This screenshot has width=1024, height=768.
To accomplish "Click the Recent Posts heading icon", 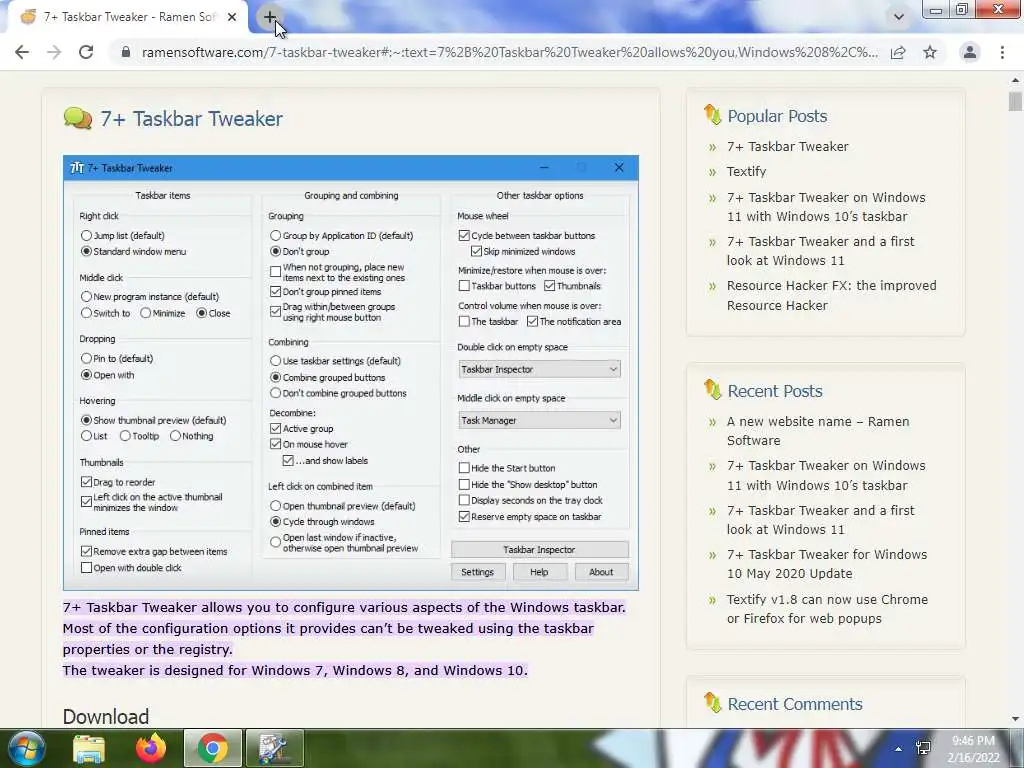I will click(x=712, y=390).
